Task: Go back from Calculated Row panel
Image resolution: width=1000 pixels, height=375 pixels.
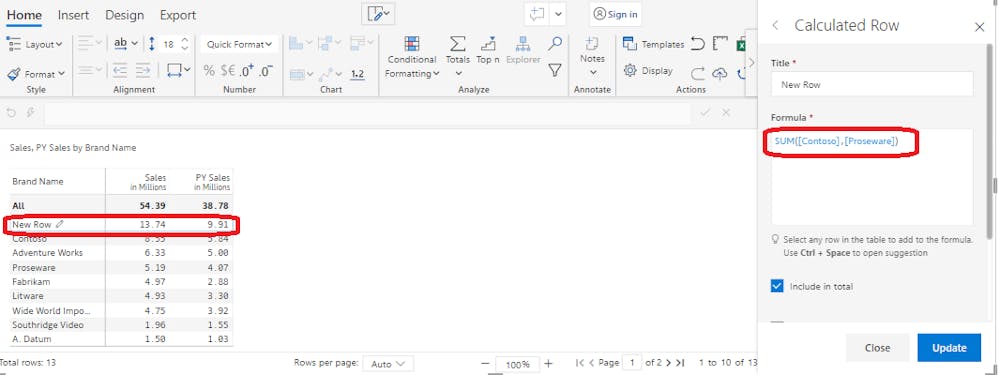Action: [x=776, y=26]
